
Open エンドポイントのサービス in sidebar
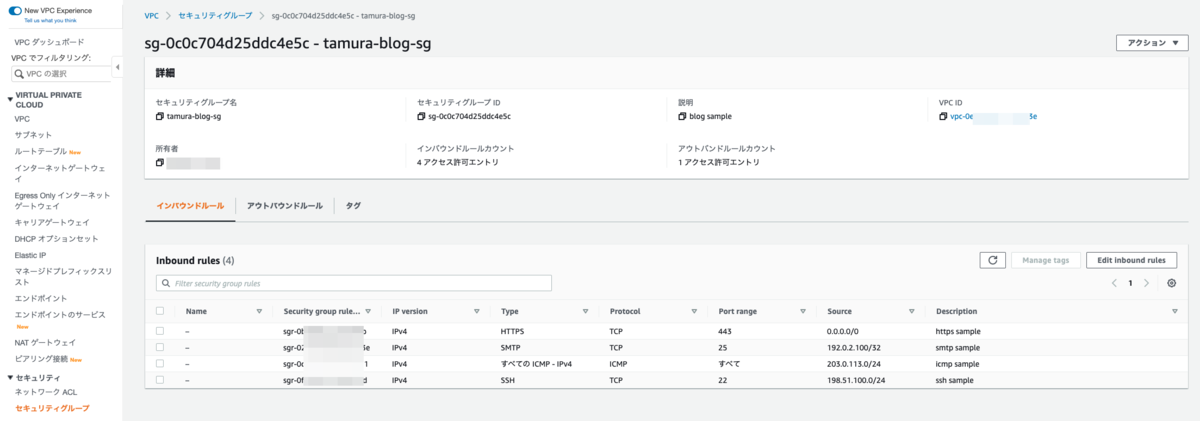point(59,315)
